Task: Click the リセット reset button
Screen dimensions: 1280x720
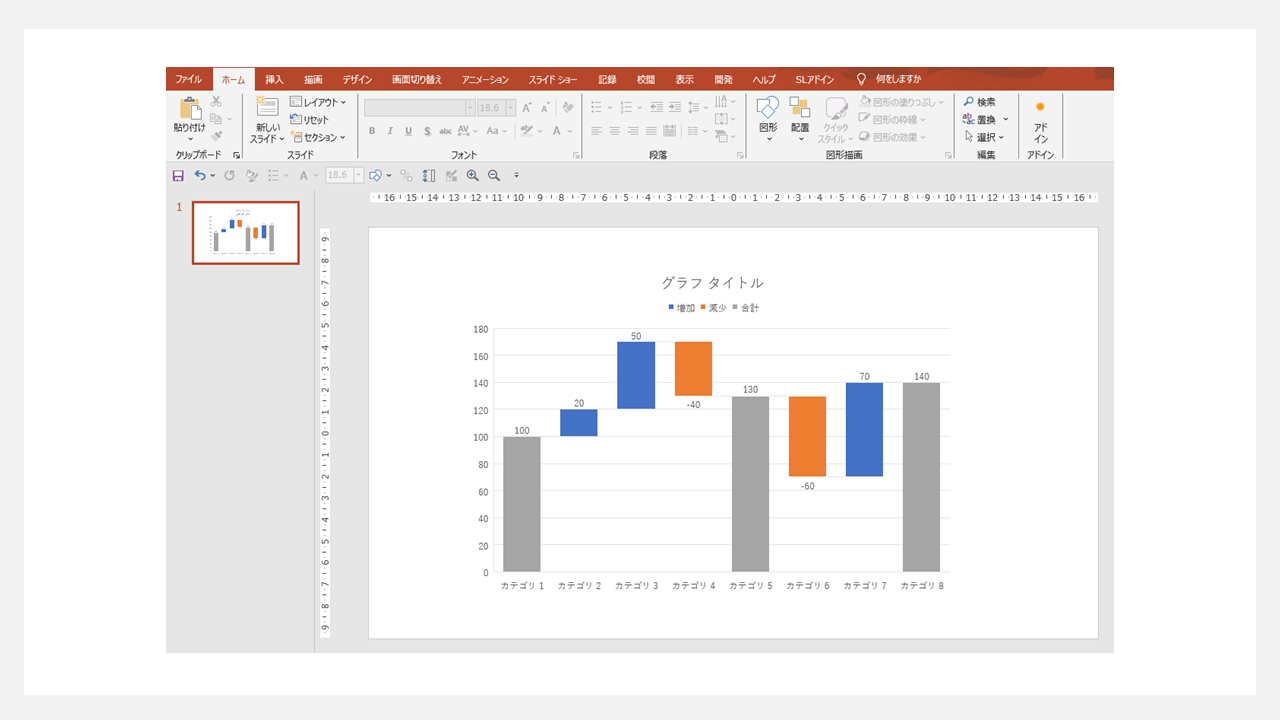Action: pyautogui.click(x=309, y=119)
